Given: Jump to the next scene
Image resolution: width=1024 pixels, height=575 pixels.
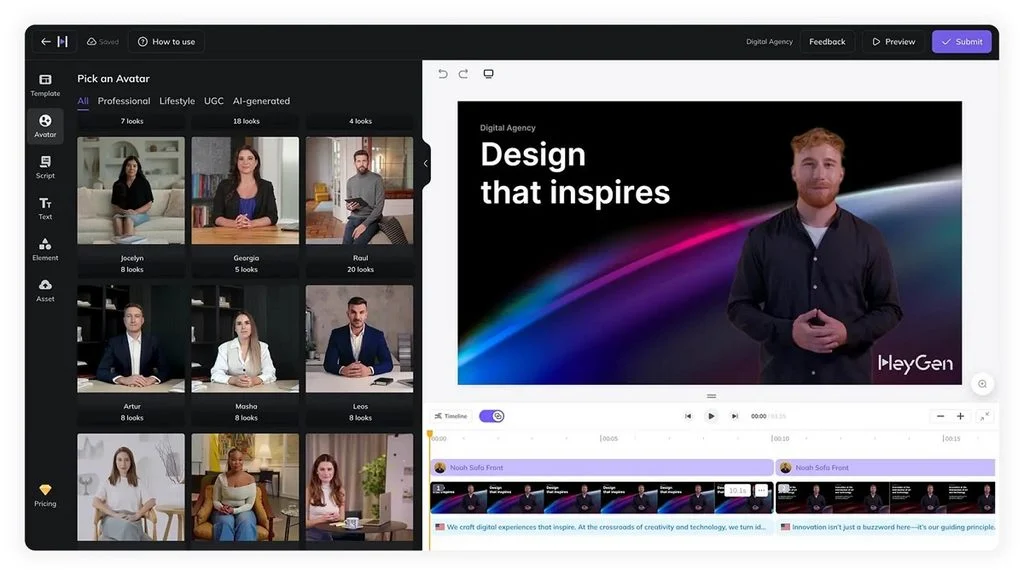Looking at the screenshot, I should (x=735, y=416).
